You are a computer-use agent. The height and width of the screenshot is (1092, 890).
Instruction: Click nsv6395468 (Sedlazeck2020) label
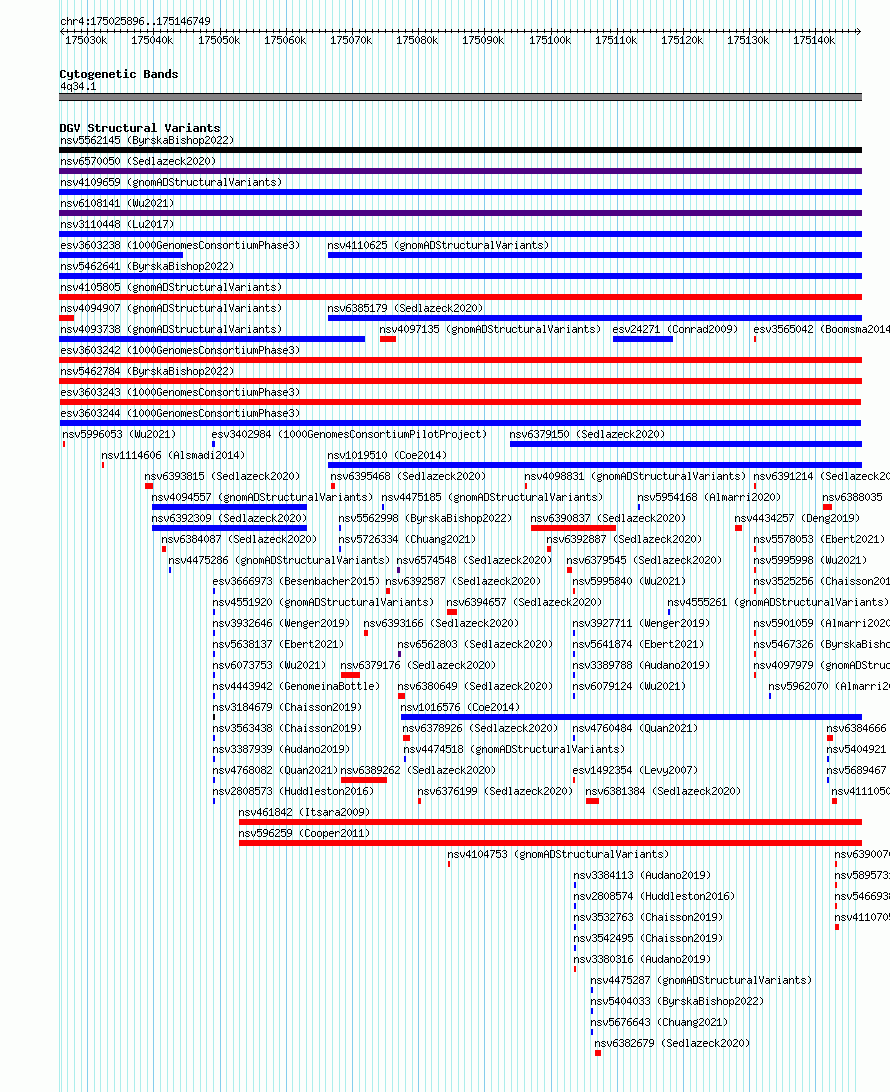[408, 476]
